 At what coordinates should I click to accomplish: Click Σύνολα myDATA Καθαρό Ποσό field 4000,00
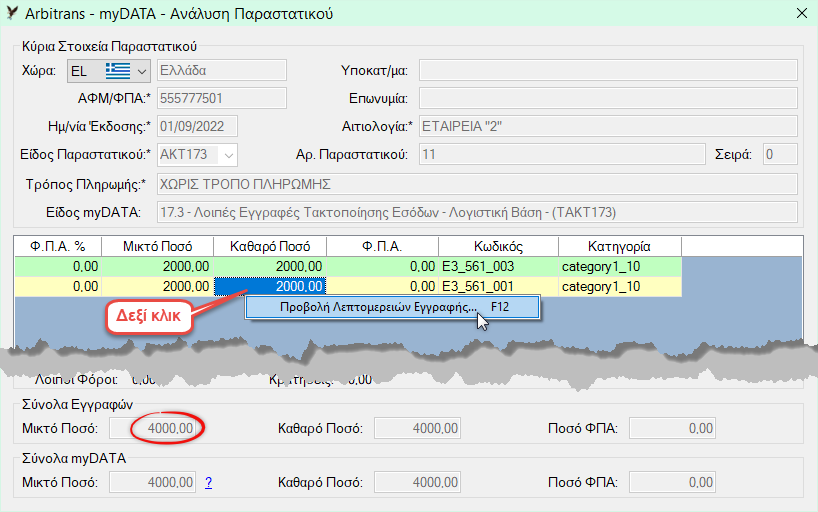[417, 482]
